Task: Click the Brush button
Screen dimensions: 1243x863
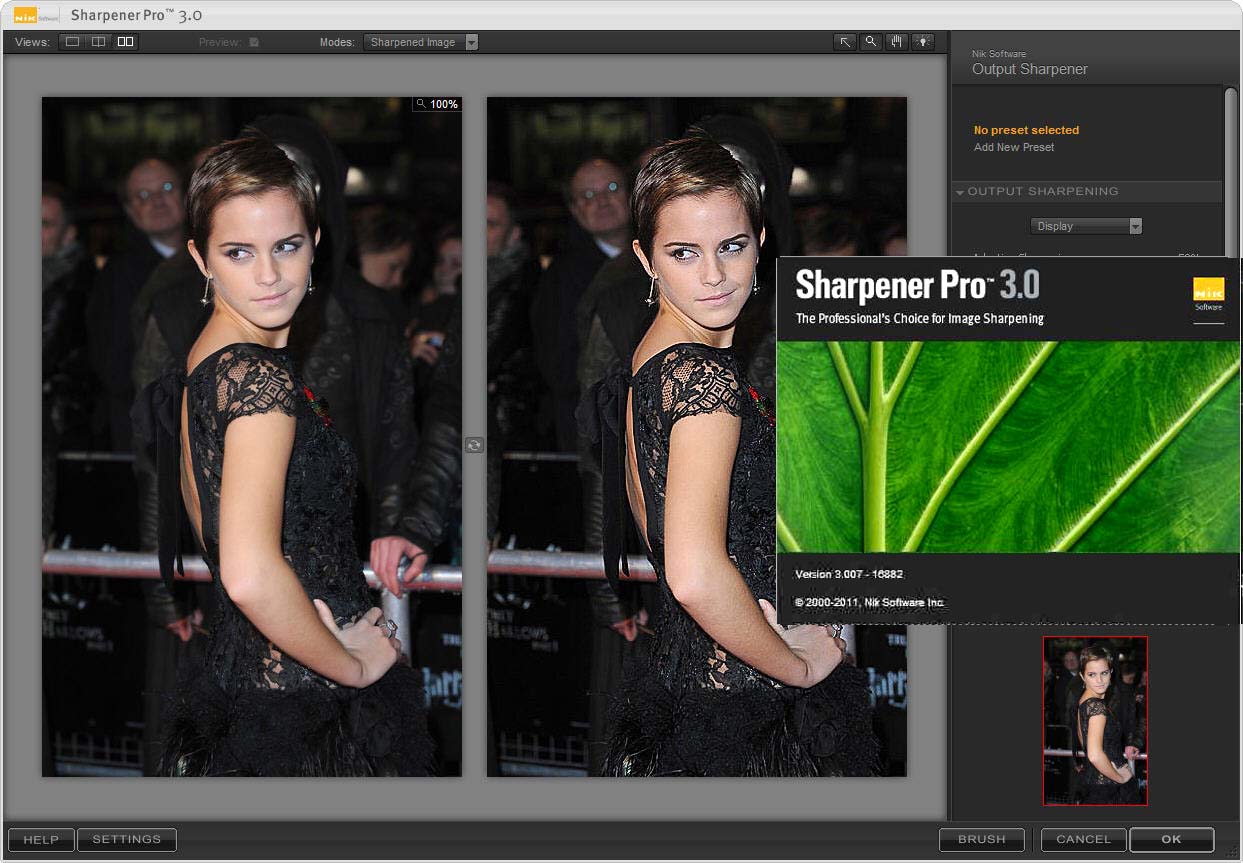Action: coord(982,840)
